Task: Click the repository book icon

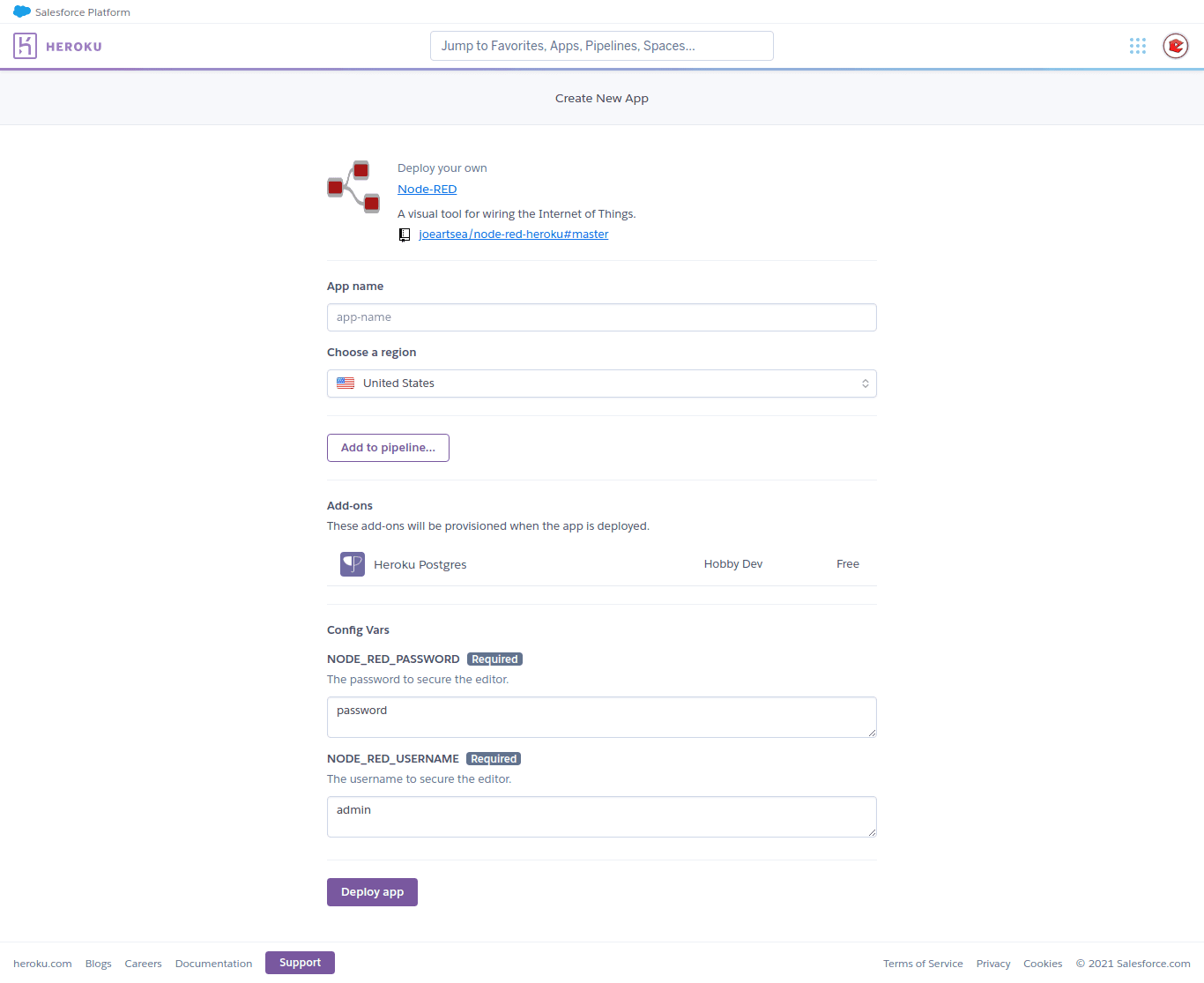Action: (x=405, y=235)
